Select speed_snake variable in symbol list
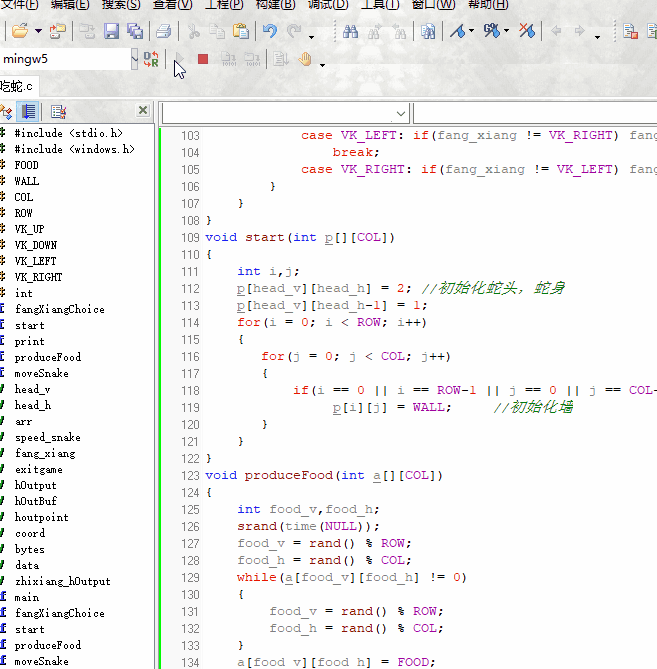Screen dimensions: 657x669 [x=48, y=437]
